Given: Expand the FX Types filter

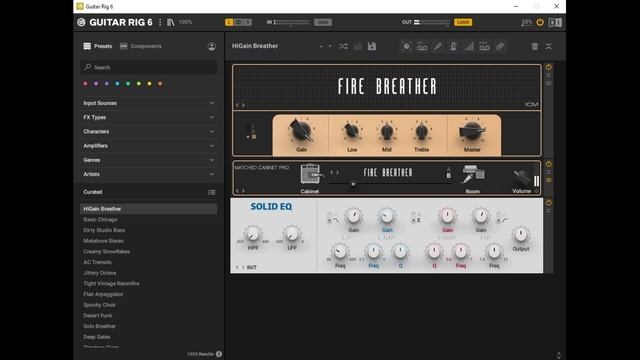Looking at the screenshot, I should click(149, 118).
